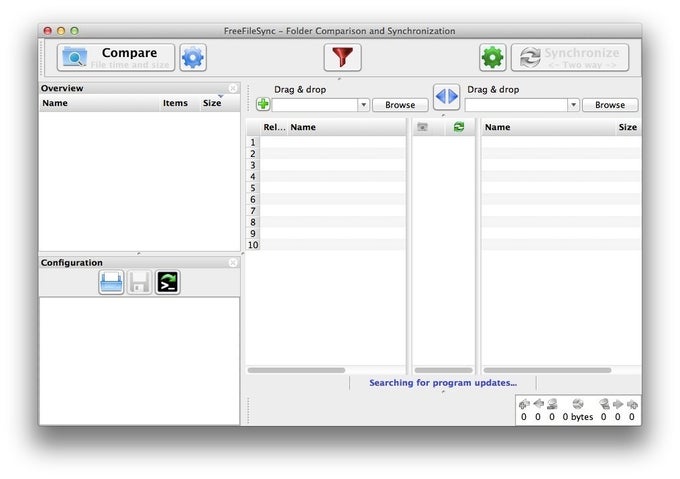This screenshot has height=479, width=680.
Task: Close the Configuration panel
Action: 233,263
